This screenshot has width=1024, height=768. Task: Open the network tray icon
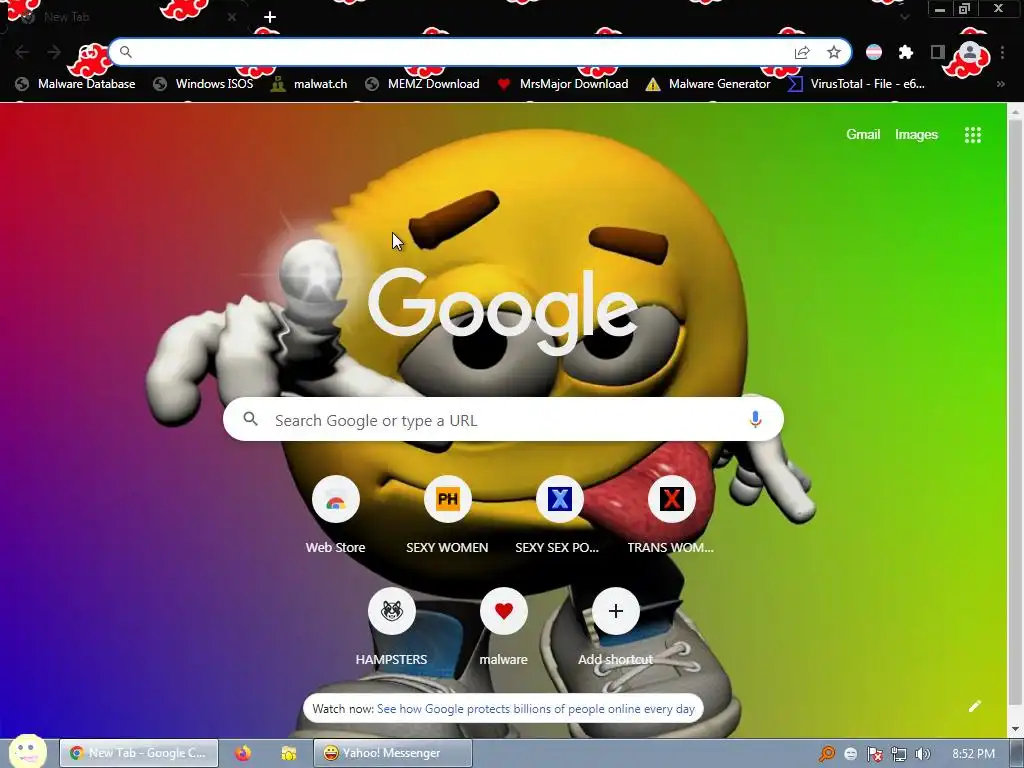tap(899, 754)
